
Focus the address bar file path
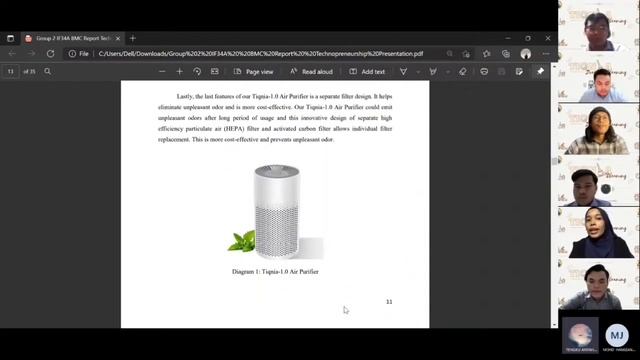point(261,53)
